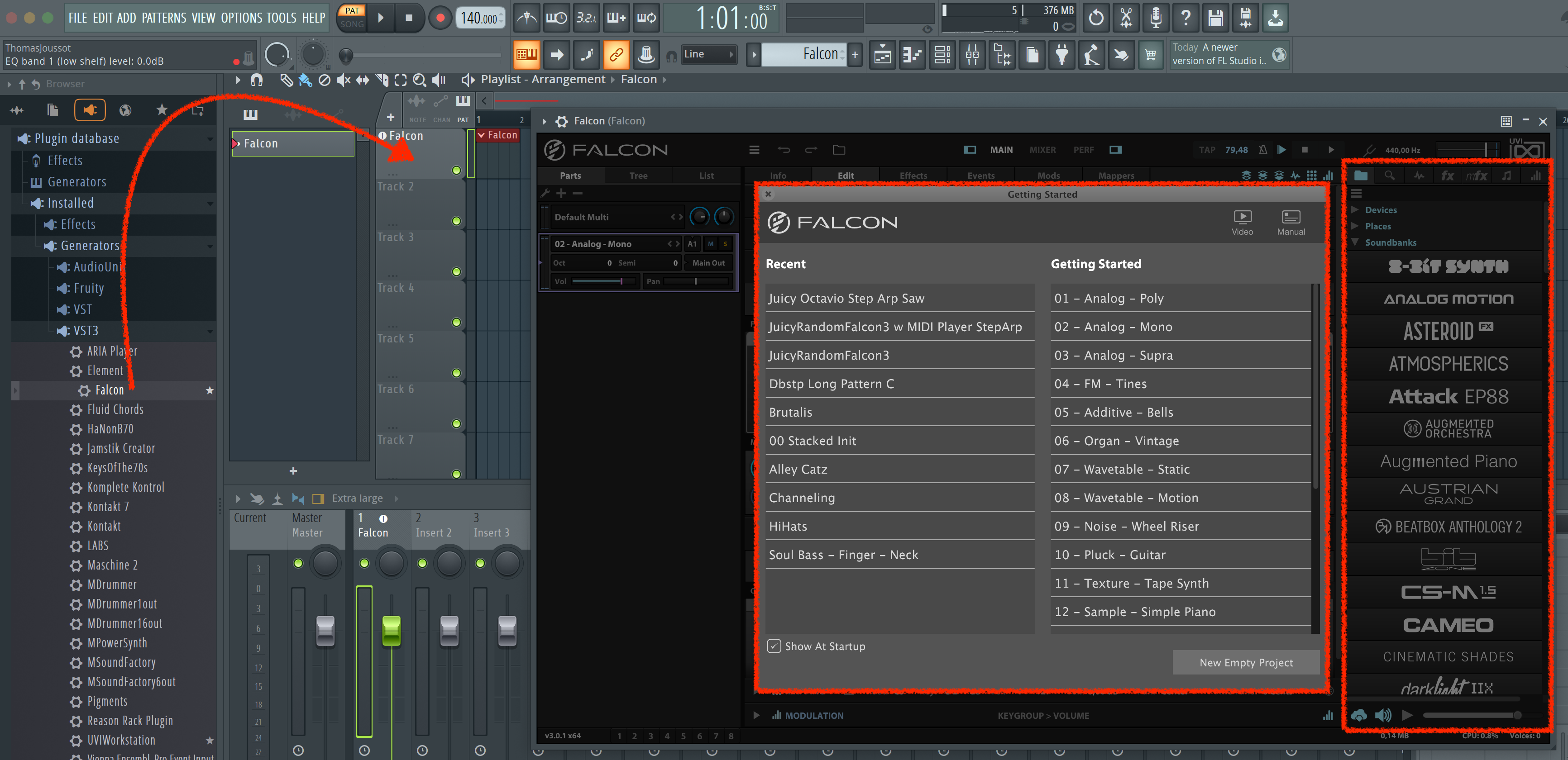Open the PATTERNS menu
The image size is (1568, 760).
tap(164, 18)
